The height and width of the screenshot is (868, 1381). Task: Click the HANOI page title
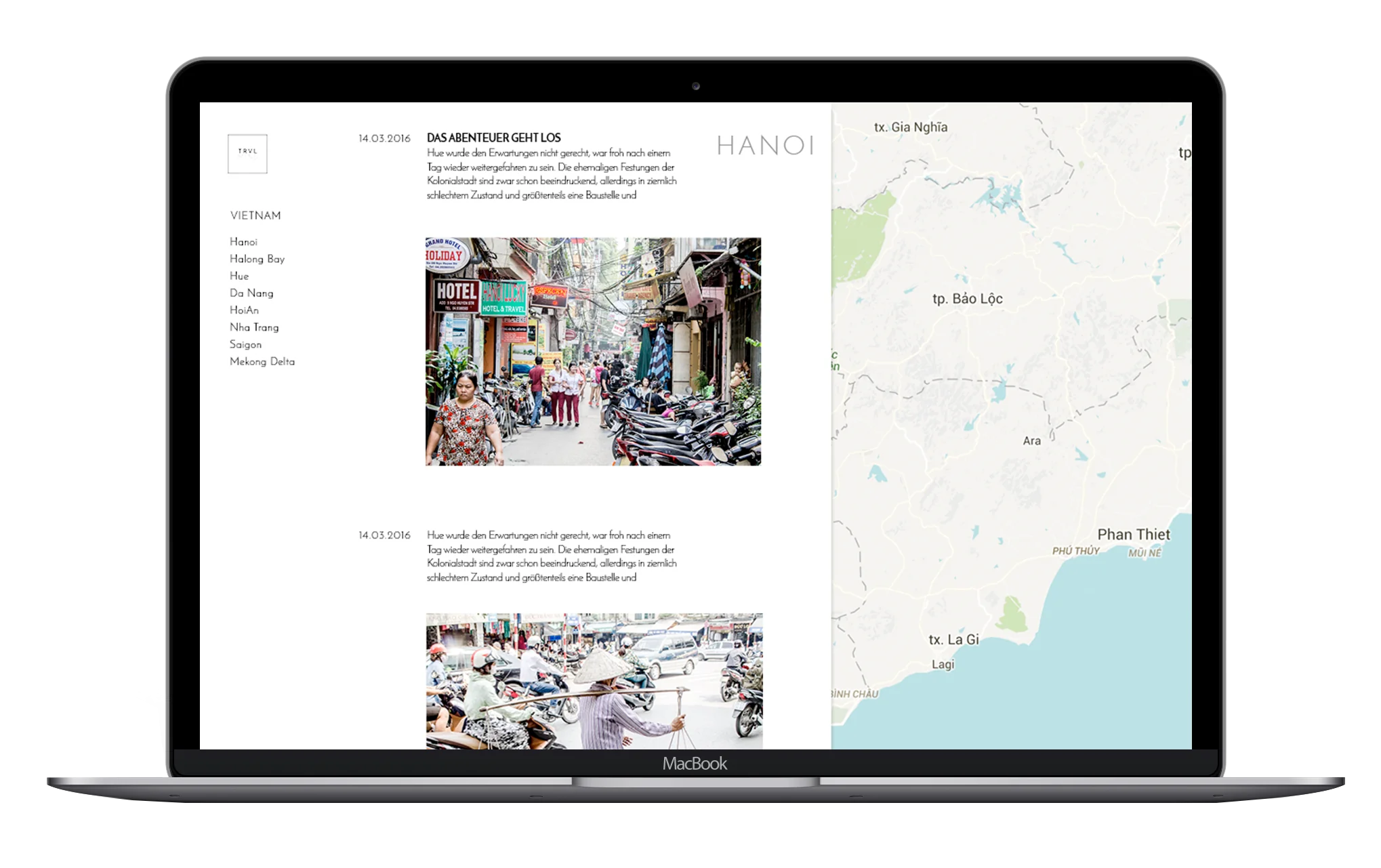tap(765, 145)
